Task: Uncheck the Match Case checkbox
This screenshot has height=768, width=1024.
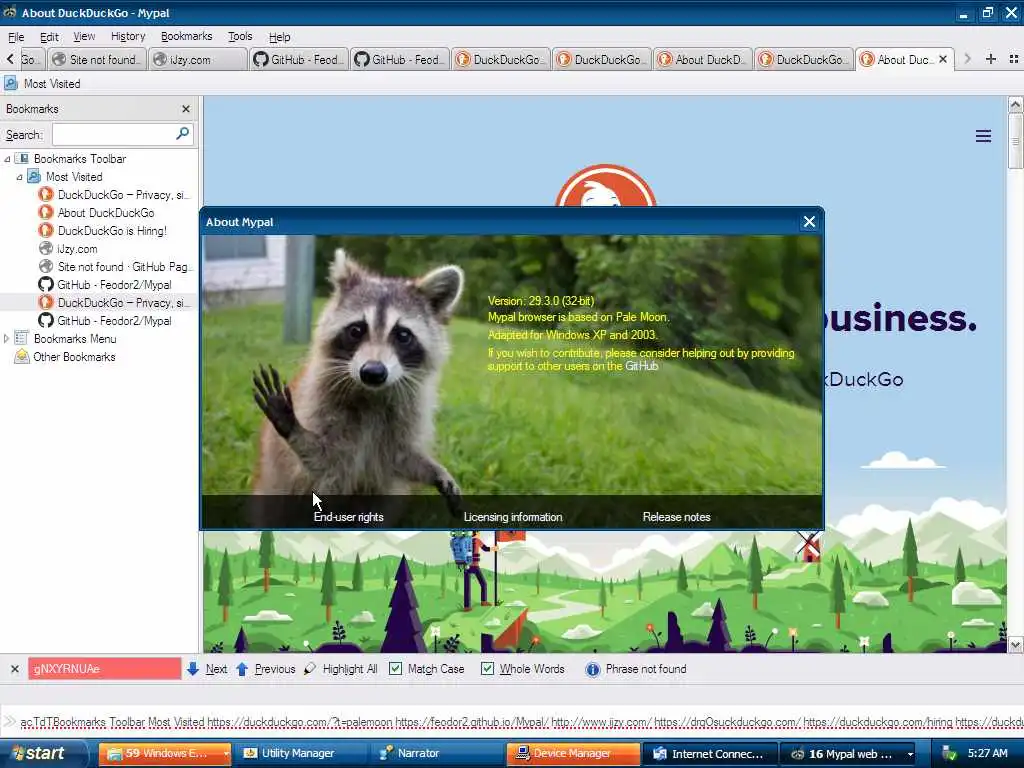Action: click(x=395, y=669)
